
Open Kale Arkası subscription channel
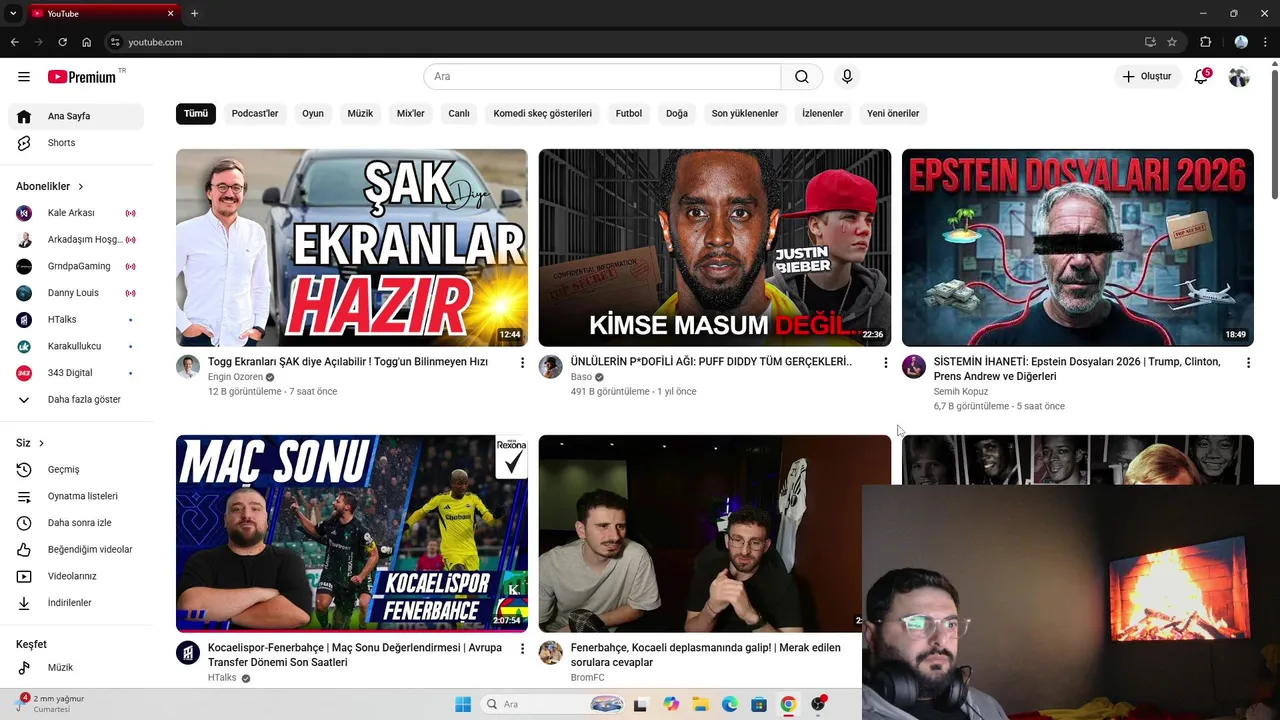pyautogui.click(x=76, y=213)
